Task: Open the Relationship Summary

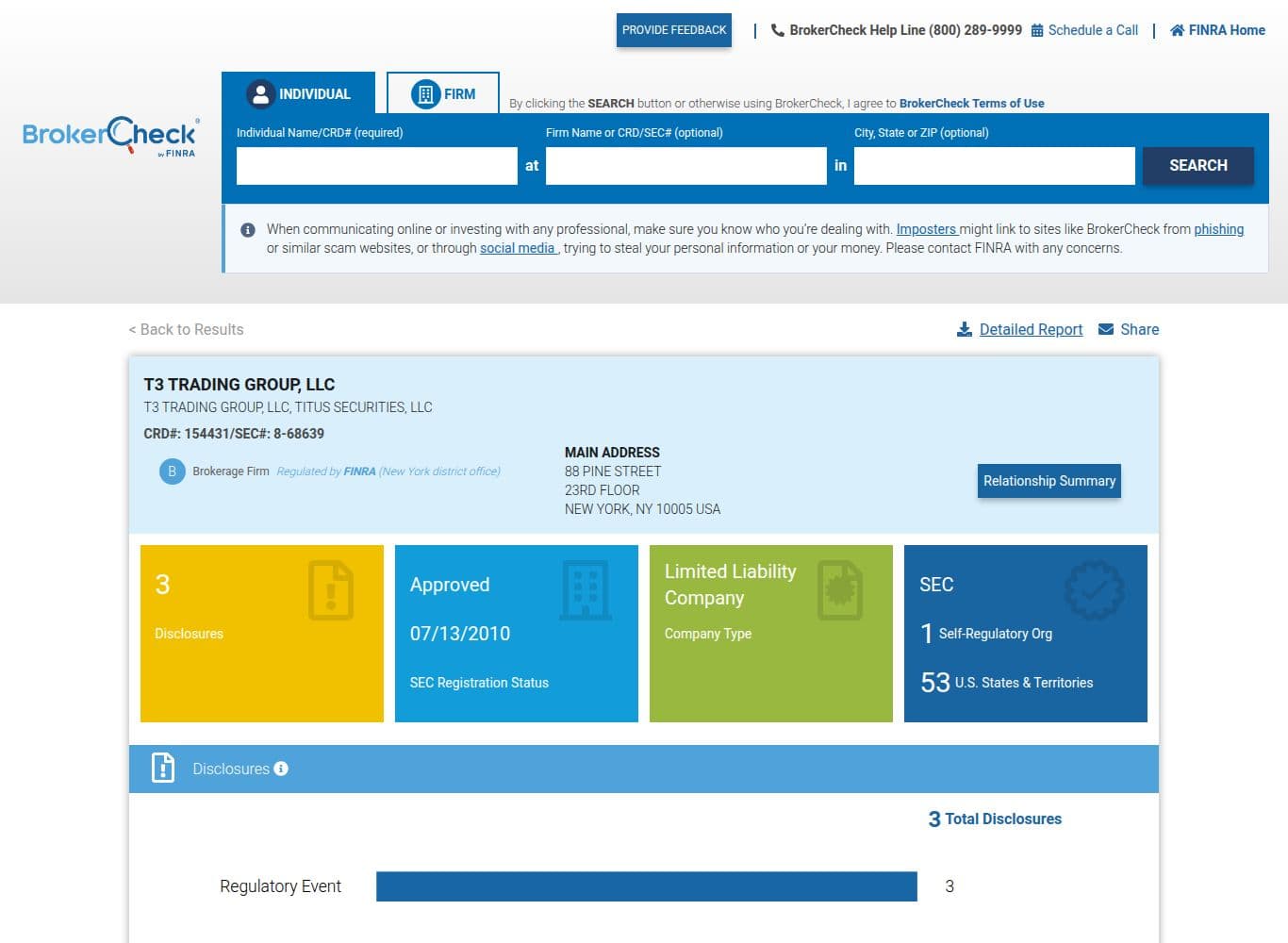Action: pos(1049,481)
